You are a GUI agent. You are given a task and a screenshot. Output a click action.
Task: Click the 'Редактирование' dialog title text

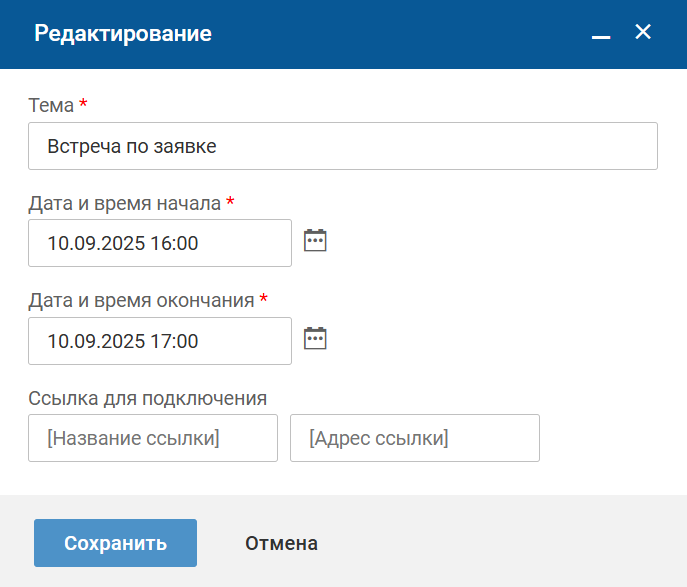click(x=123, y=34)
